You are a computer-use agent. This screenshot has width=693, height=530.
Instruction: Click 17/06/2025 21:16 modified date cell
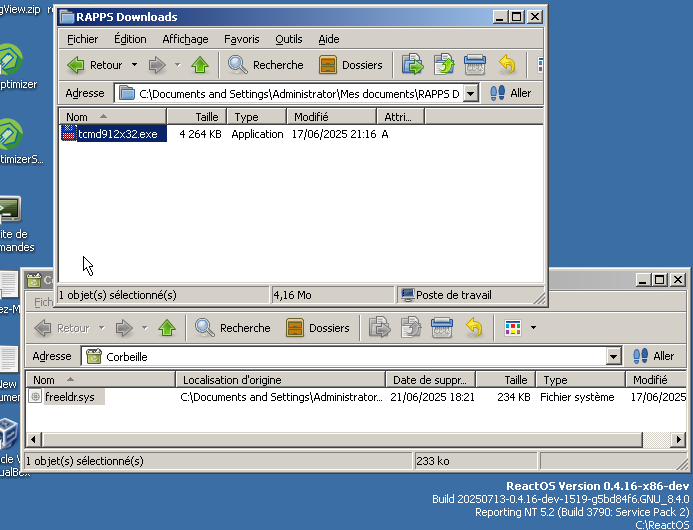pos(334,134)
